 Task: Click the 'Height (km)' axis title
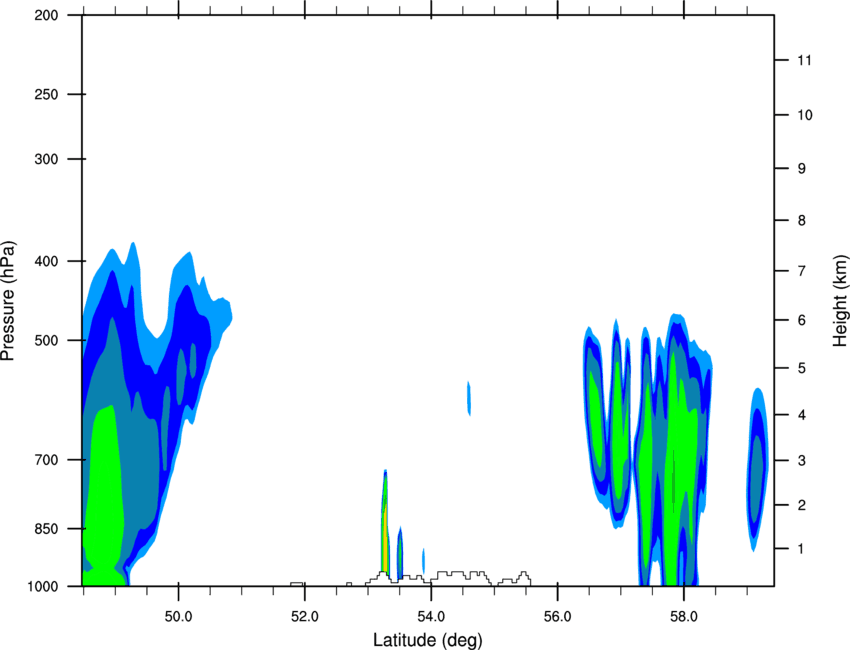point(840,300)
